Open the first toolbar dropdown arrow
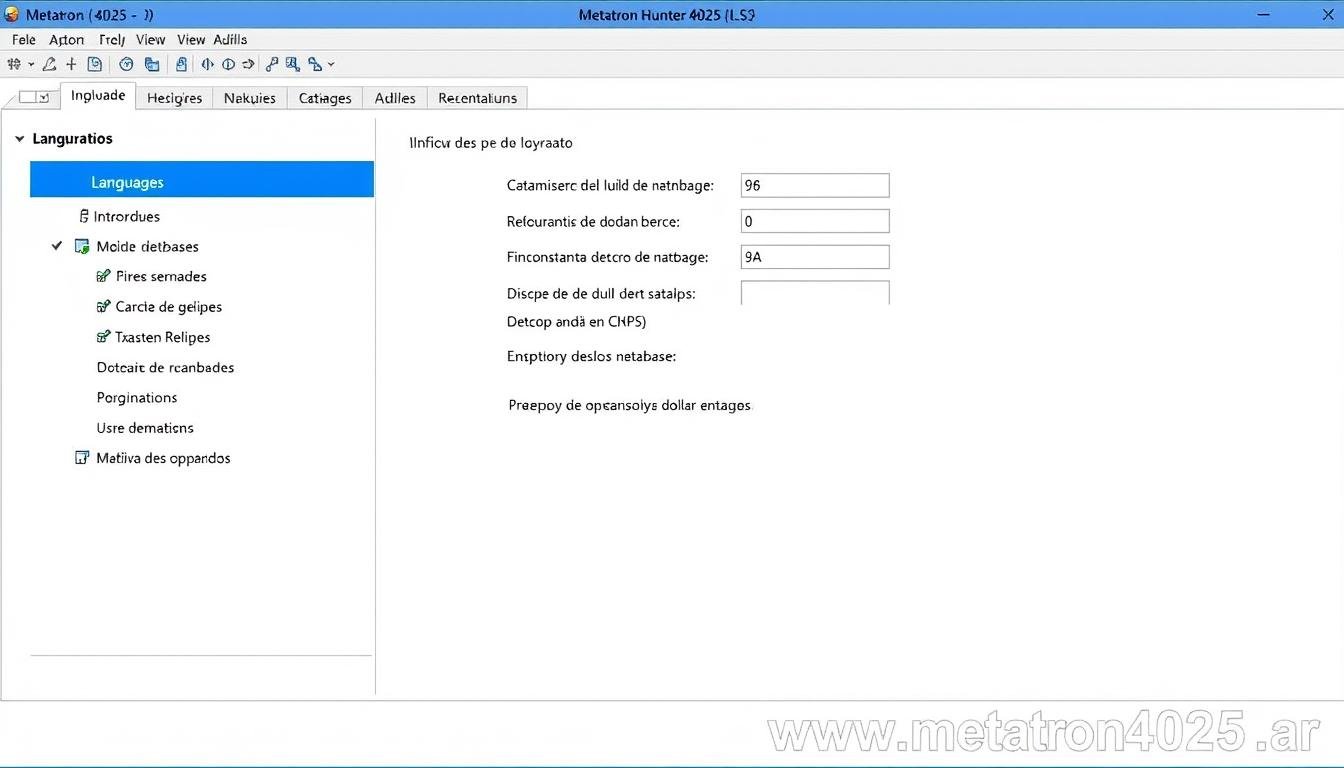Viewport: 1344px width, 768px height. [x=31, y=63]
